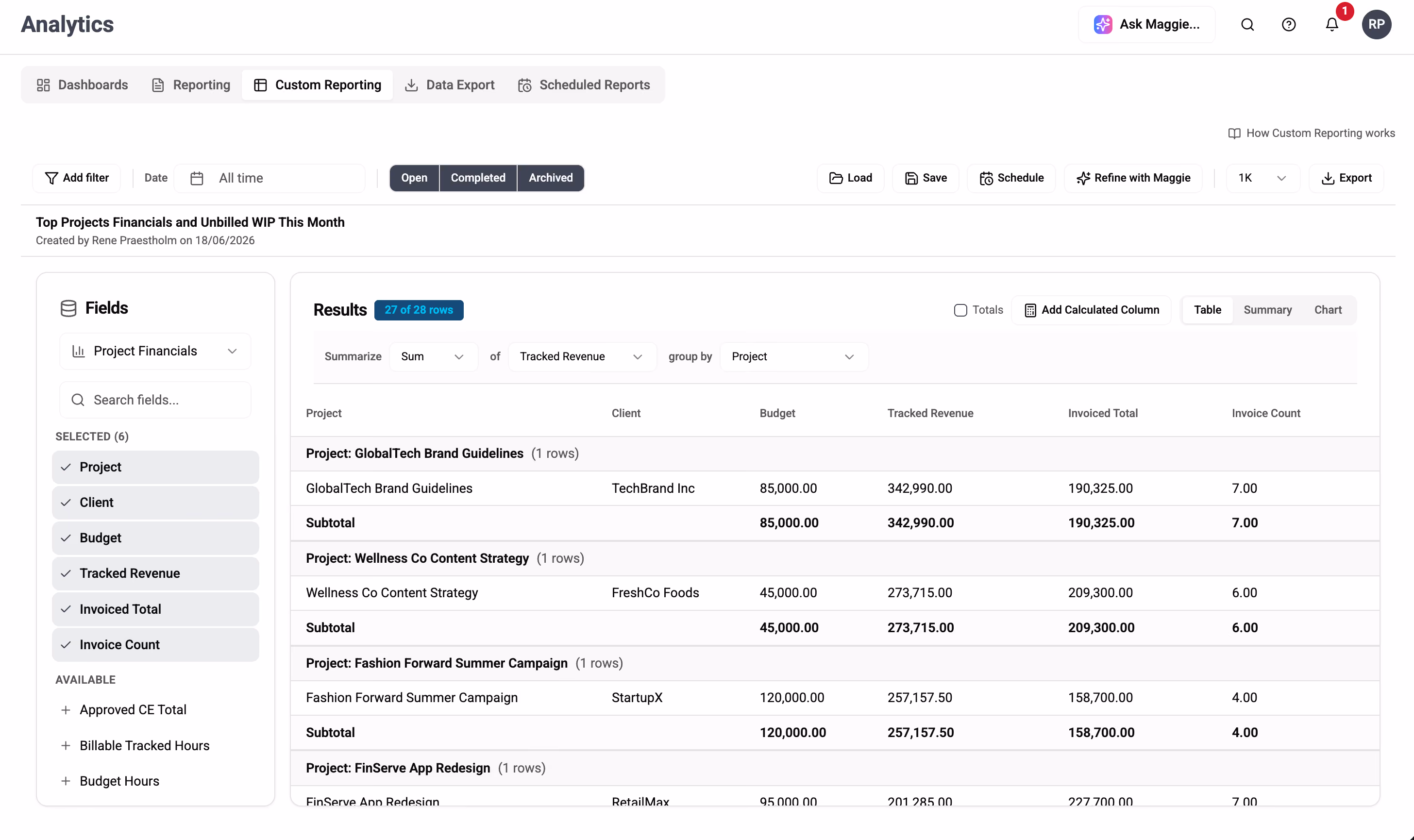Image resolution: width=1414 pixels, height=840 pixels.
Task: Sort by the Budget column header
Action: tap(777, 414)
